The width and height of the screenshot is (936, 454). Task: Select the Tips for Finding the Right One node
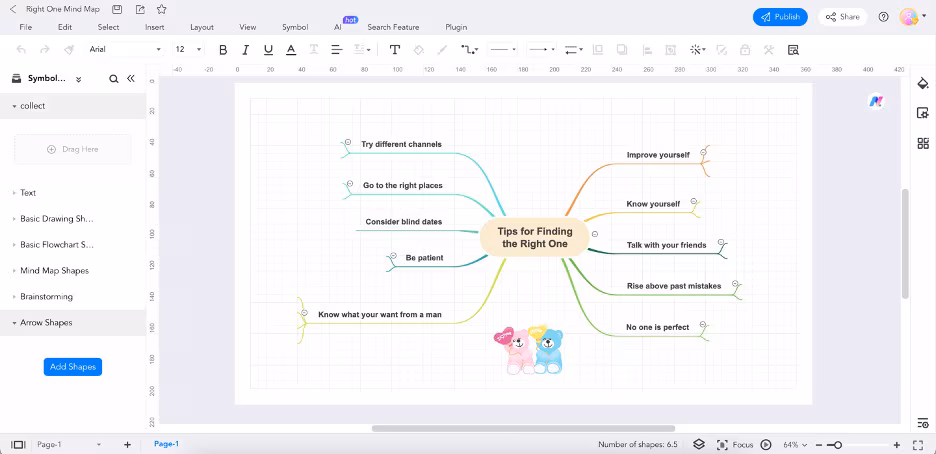coord(534,237)
